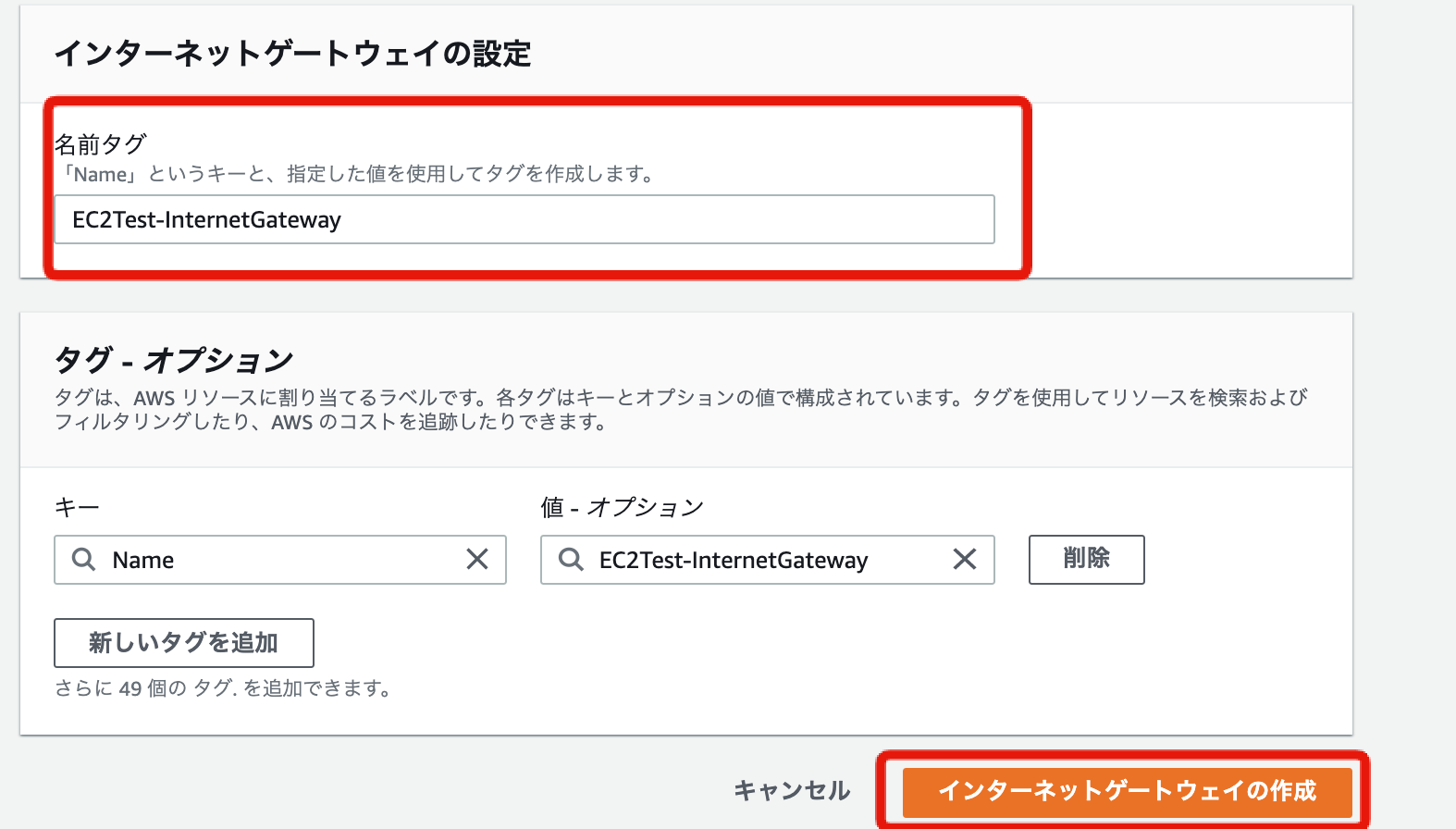
Task: Click the Name key search field
Action: [x=280, y=560]
